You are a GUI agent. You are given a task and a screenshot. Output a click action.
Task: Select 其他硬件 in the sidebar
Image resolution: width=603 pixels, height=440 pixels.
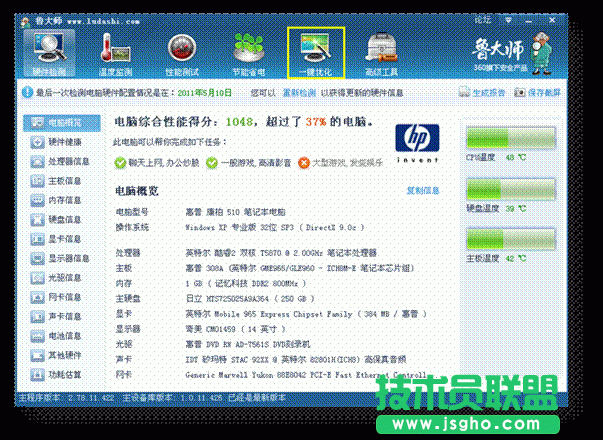pyautogui.click(x=57, y=355)
